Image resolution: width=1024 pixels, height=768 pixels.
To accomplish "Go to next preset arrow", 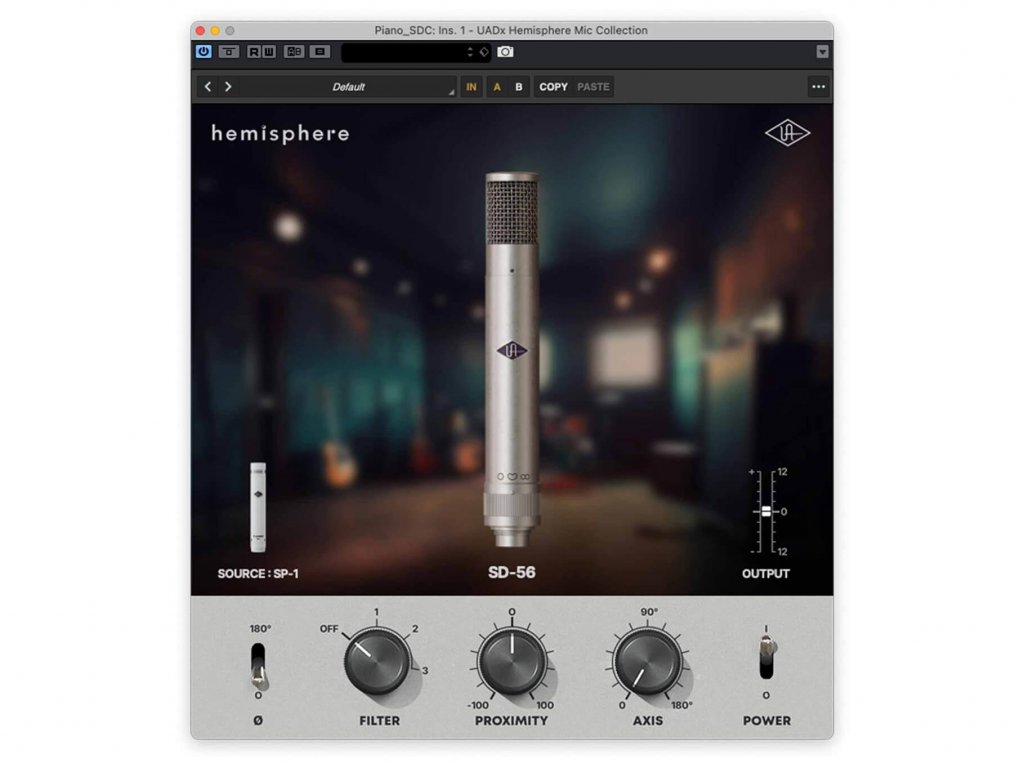I will coord(228,86).
